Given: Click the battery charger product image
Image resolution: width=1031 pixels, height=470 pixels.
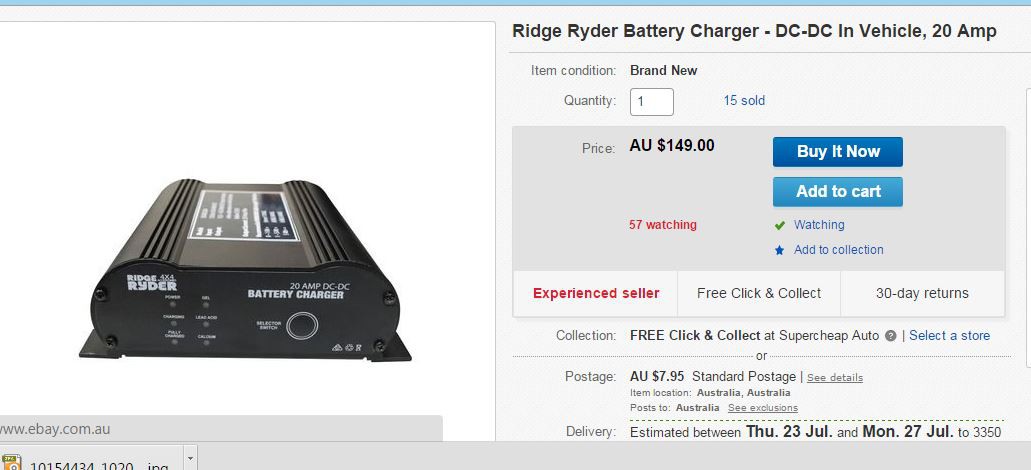Looking at the screenshot, I should (x=245, y=267).
